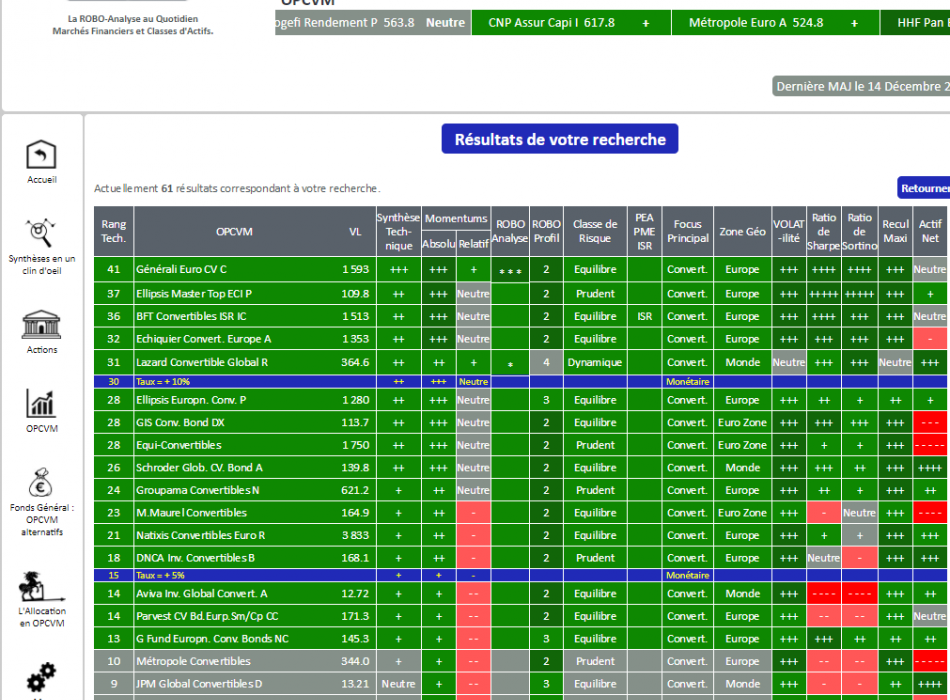Select Groupama Convertibles N fund
The image size is (950, 700).
point(198,490)
